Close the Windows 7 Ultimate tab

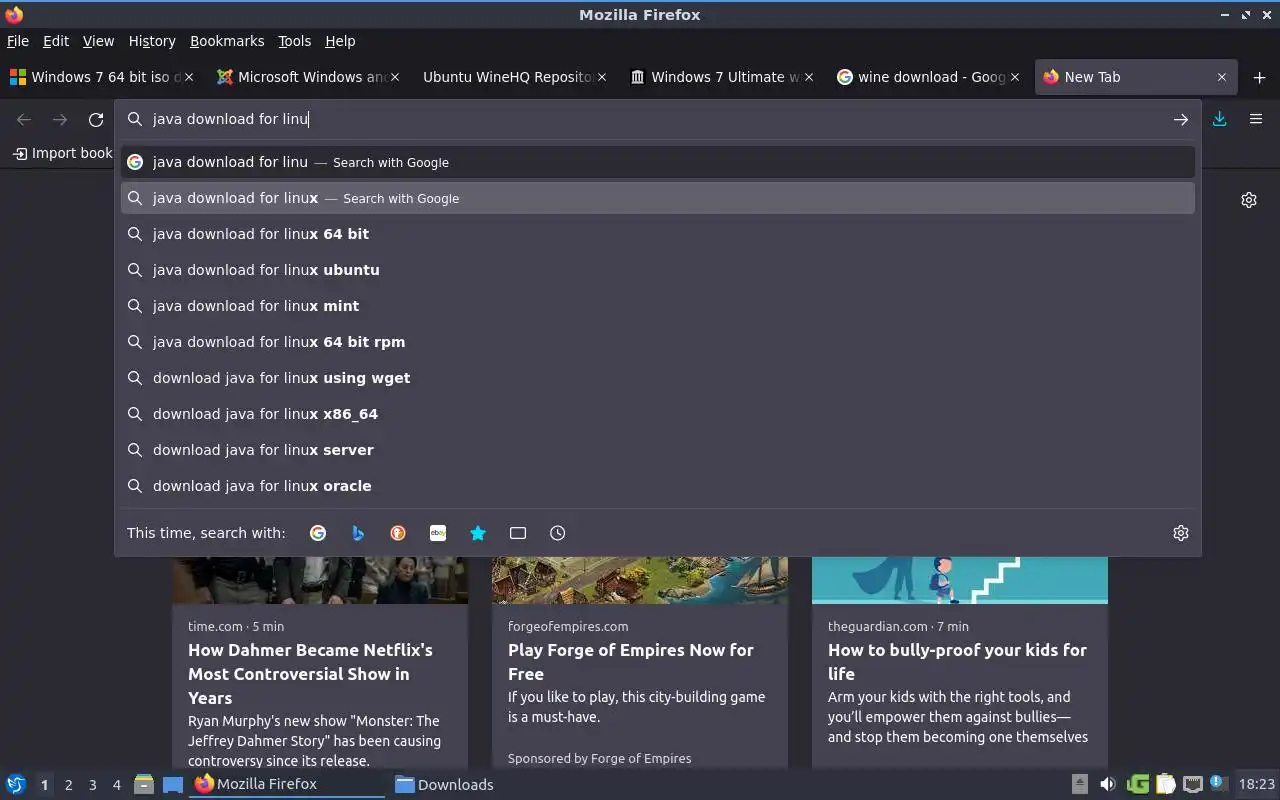click(x=809, y=77)
